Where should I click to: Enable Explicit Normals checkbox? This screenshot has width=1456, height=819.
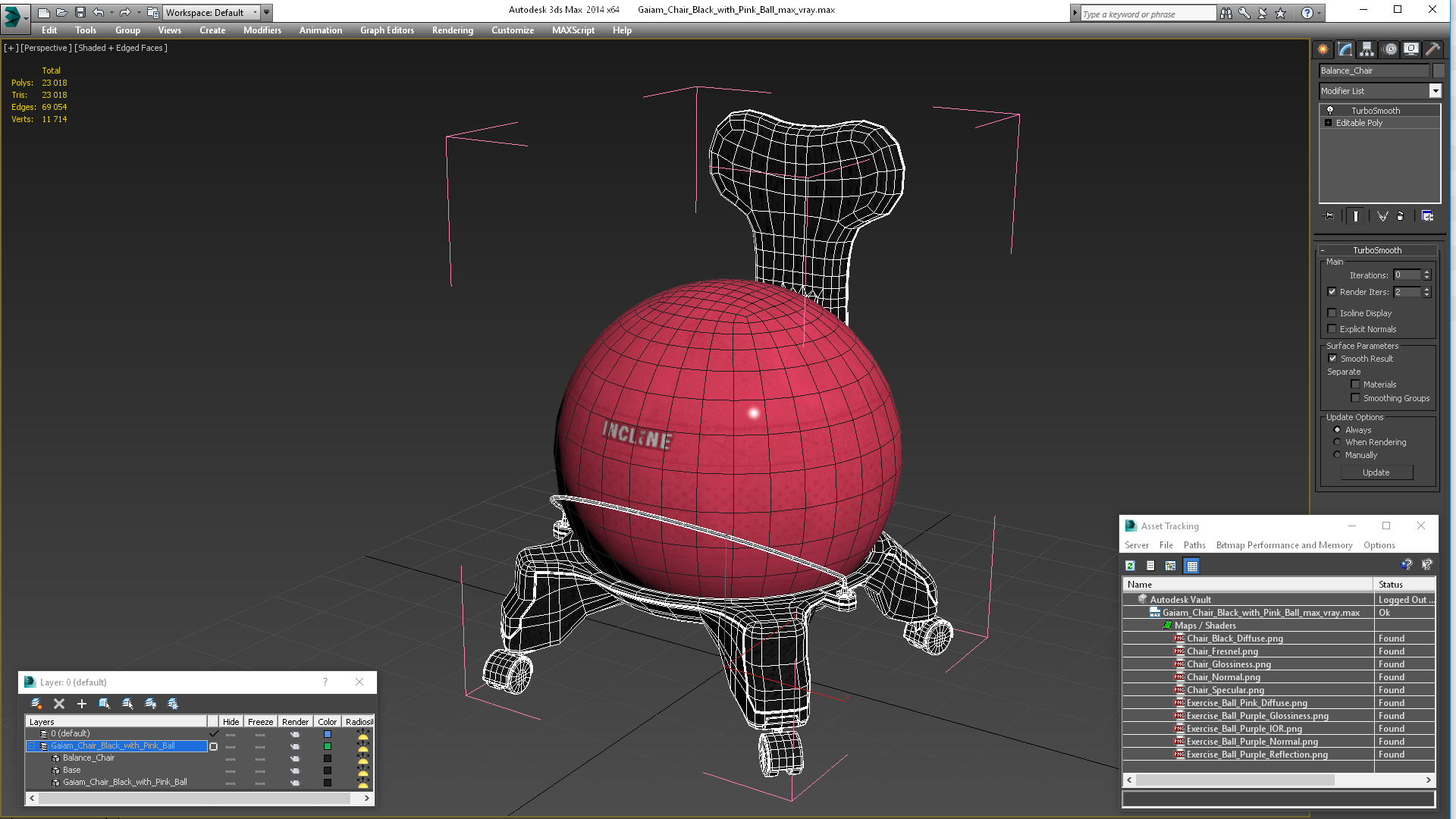click(1332, 329)
